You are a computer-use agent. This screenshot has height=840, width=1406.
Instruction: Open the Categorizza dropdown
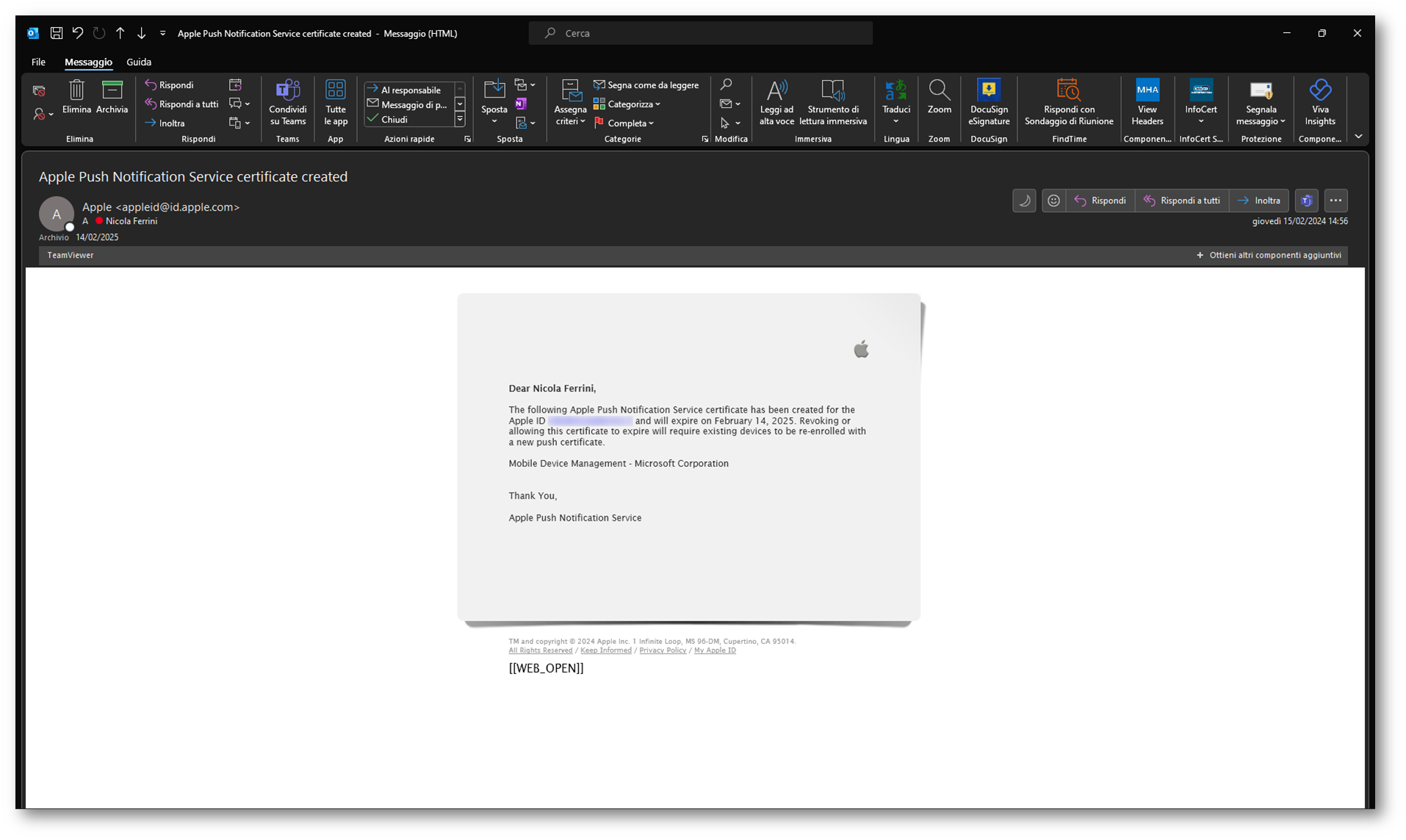tap(627, 104)
